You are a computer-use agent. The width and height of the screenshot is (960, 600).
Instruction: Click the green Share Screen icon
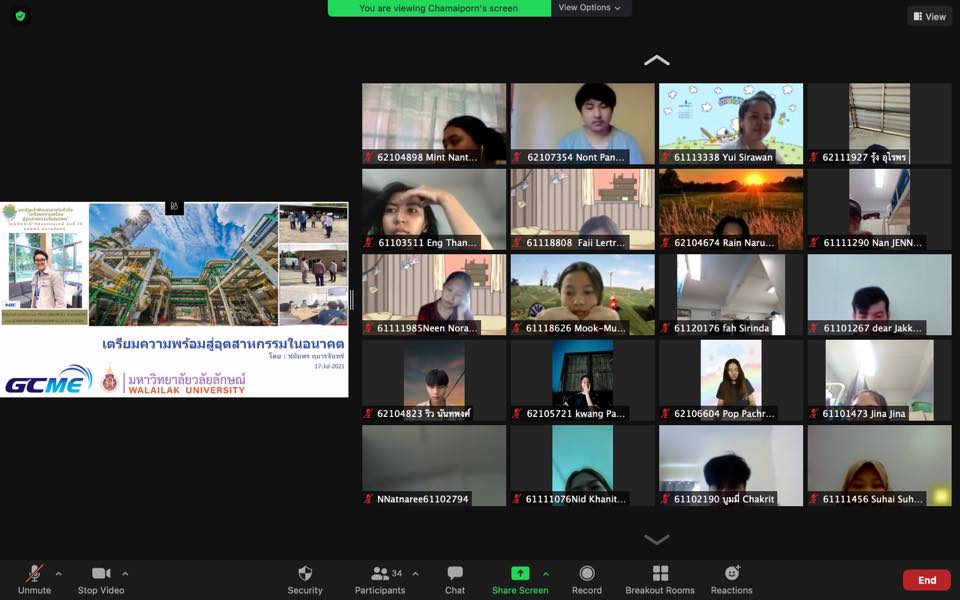[x=520, y=574]
